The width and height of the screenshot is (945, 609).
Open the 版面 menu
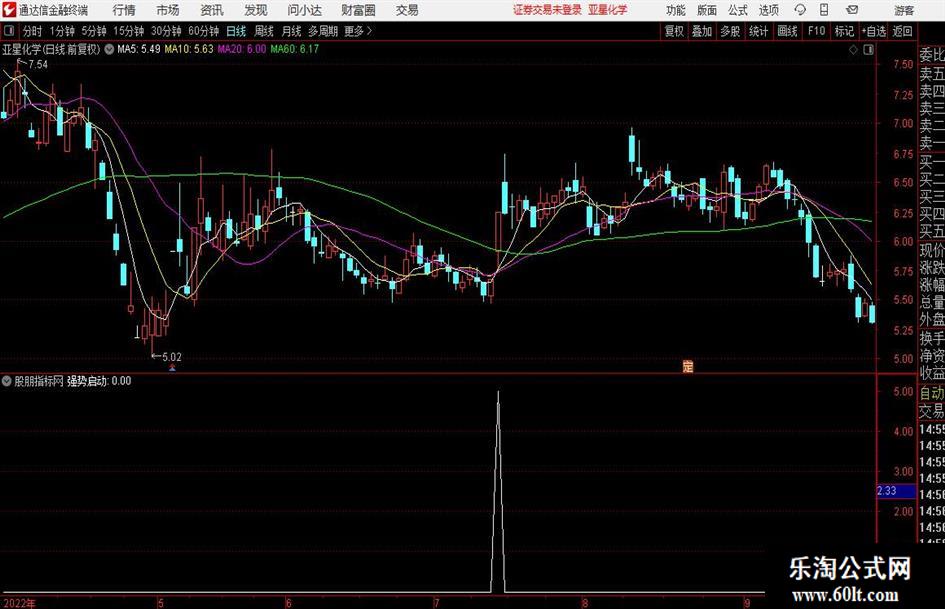click(x=707, y=10)
